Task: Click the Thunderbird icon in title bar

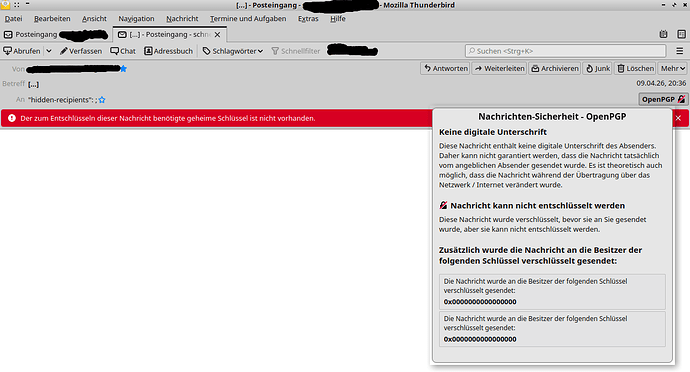Action: 5,5
